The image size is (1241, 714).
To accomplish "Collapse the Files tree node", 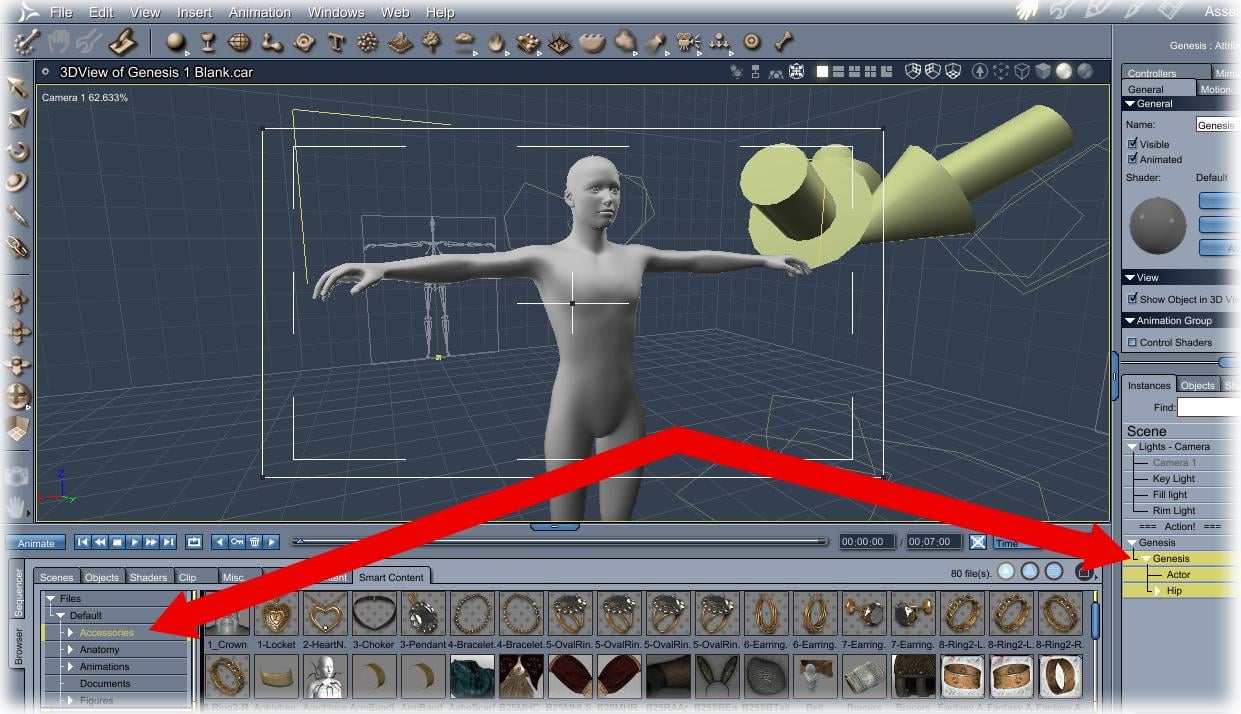I will coord(50,599).
